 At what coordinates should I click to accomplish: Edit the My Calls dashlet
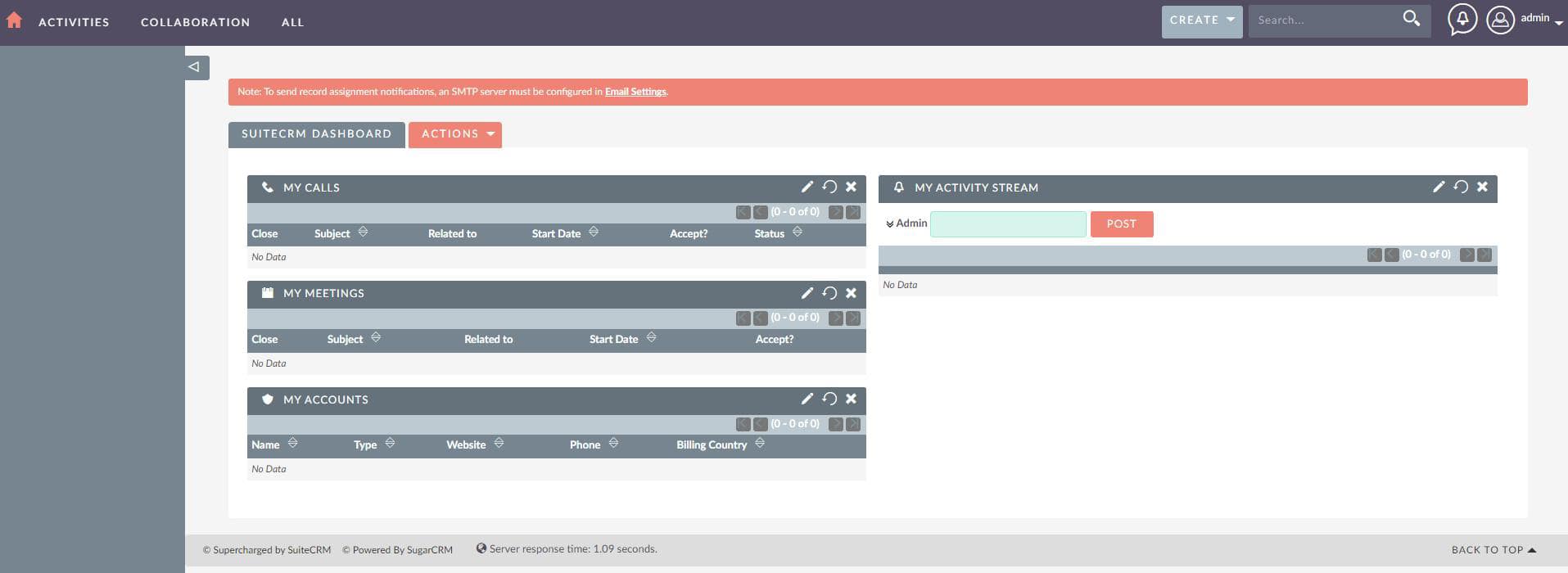coord(807,187)
